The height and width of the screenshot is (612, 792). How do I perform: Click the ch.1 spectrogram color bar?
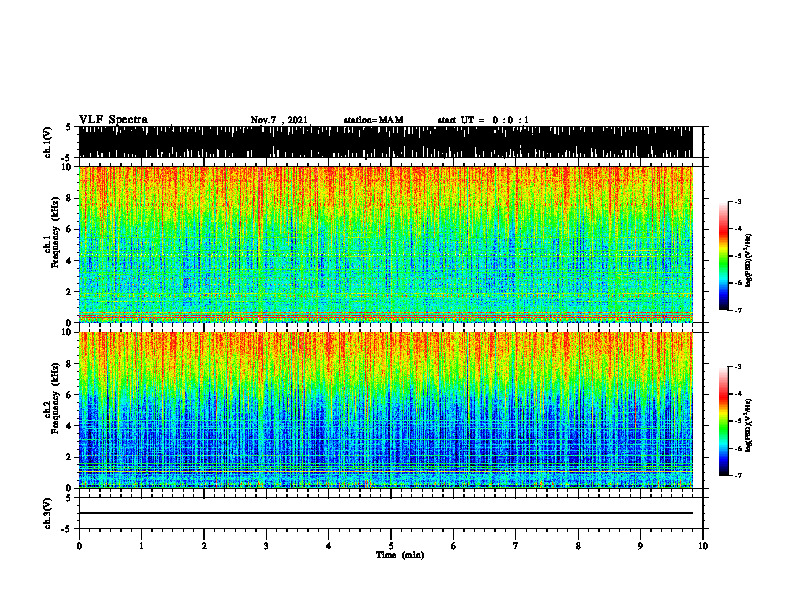(x=723, y=256)
